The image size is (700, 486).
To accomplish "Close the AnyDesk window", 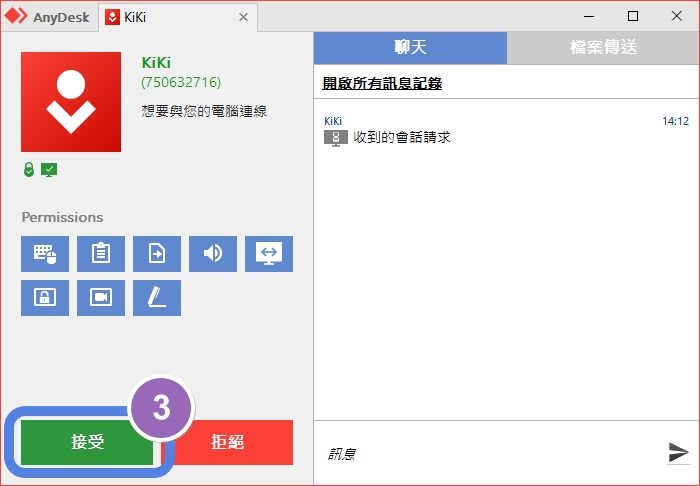I will [676, 17].
